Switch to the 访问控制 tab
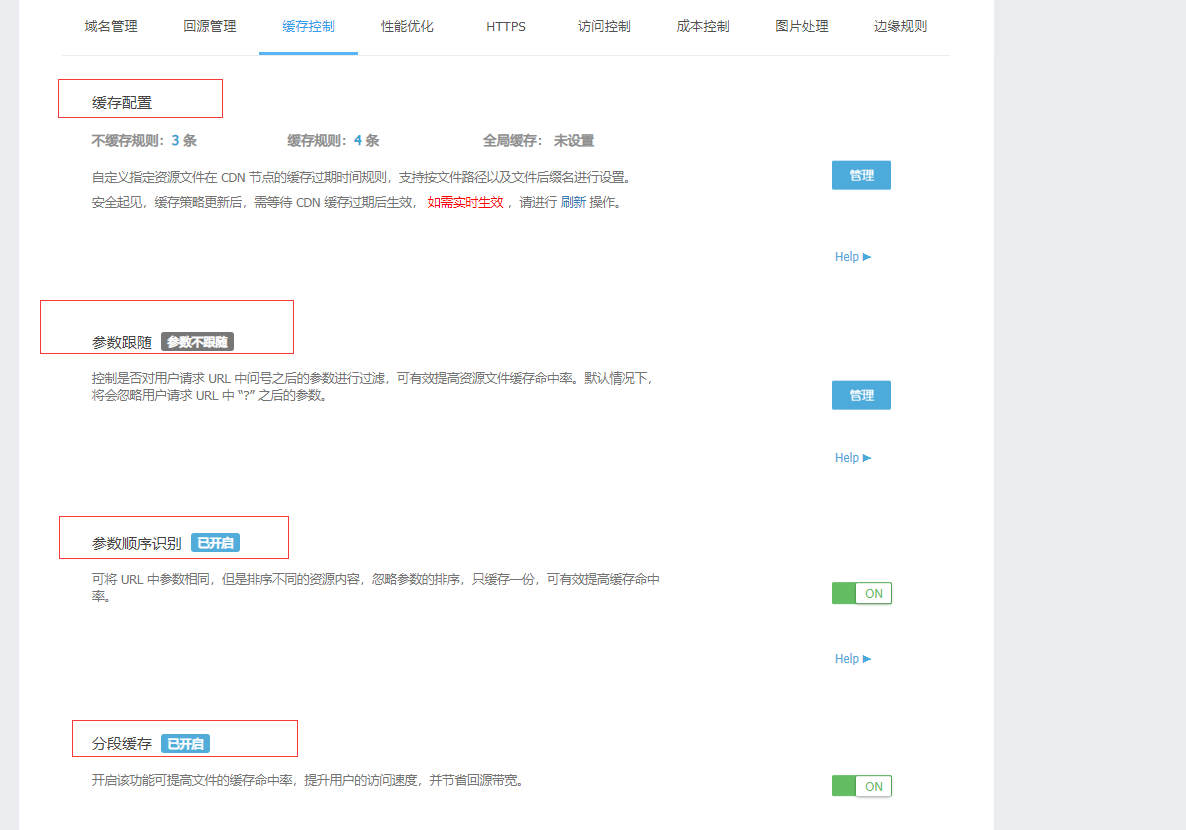The image size is (1186, 830). click(x=604, y=27)
